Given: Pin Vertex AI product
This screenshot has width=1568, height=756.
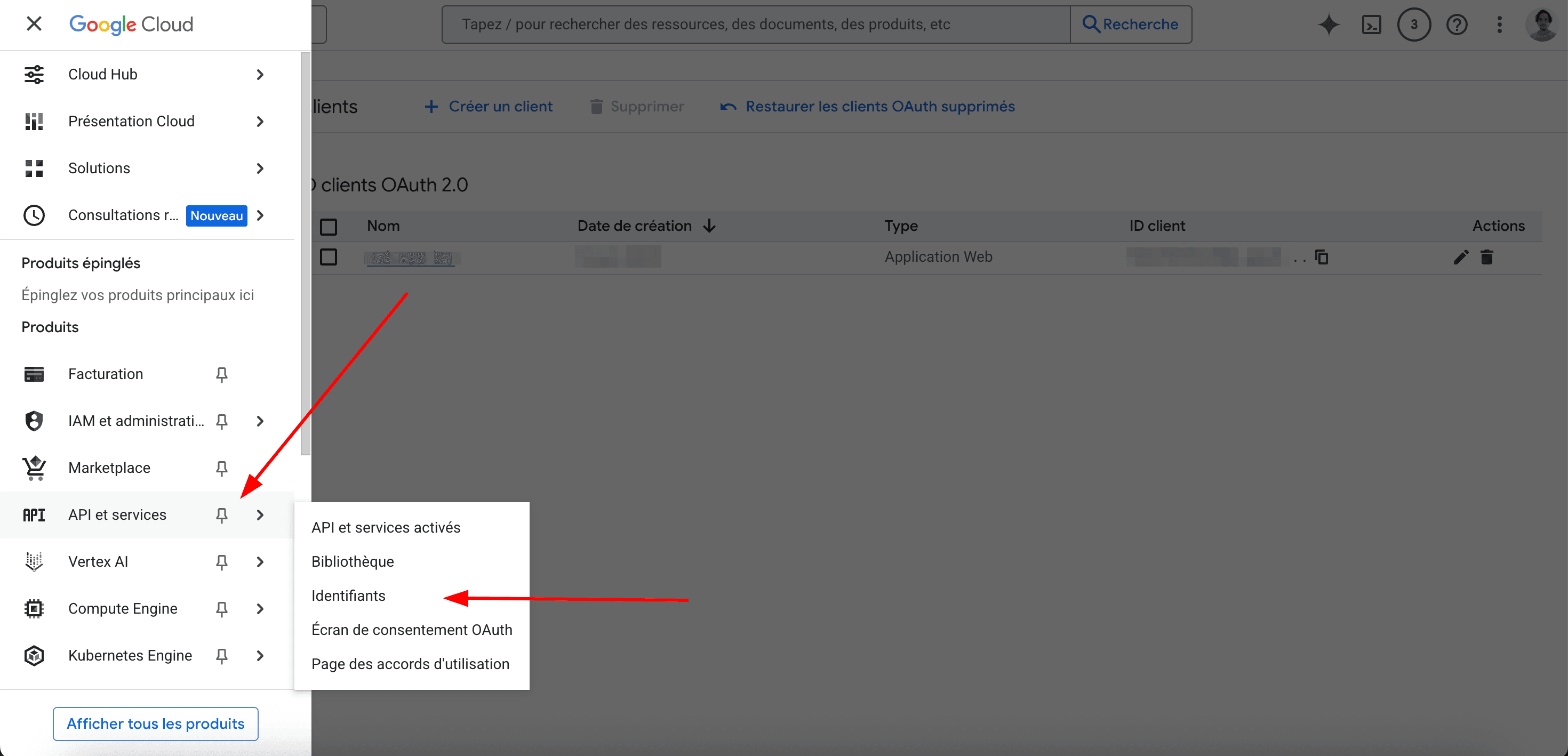Looking at the screenshot, I should 221,562.
